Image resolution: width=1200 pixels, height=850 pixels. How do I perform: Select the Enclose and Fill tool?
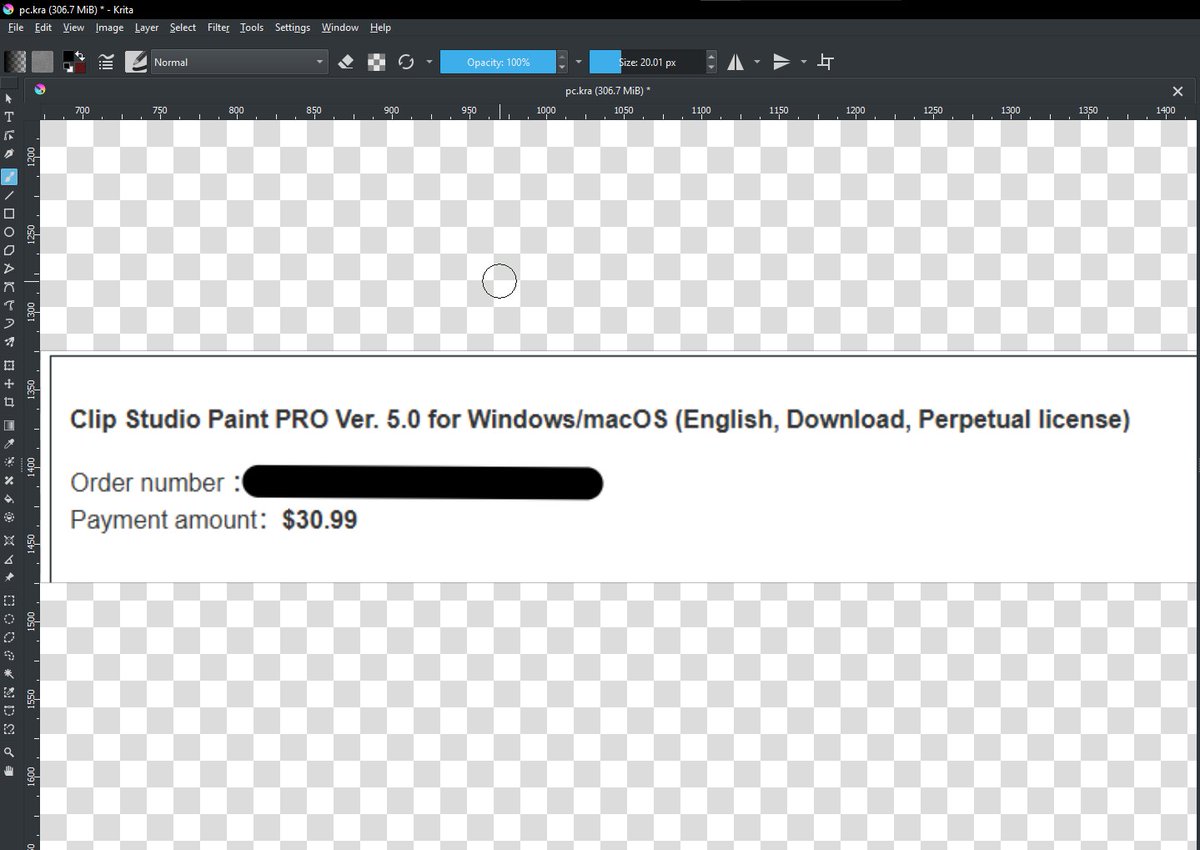click(9, 517)
